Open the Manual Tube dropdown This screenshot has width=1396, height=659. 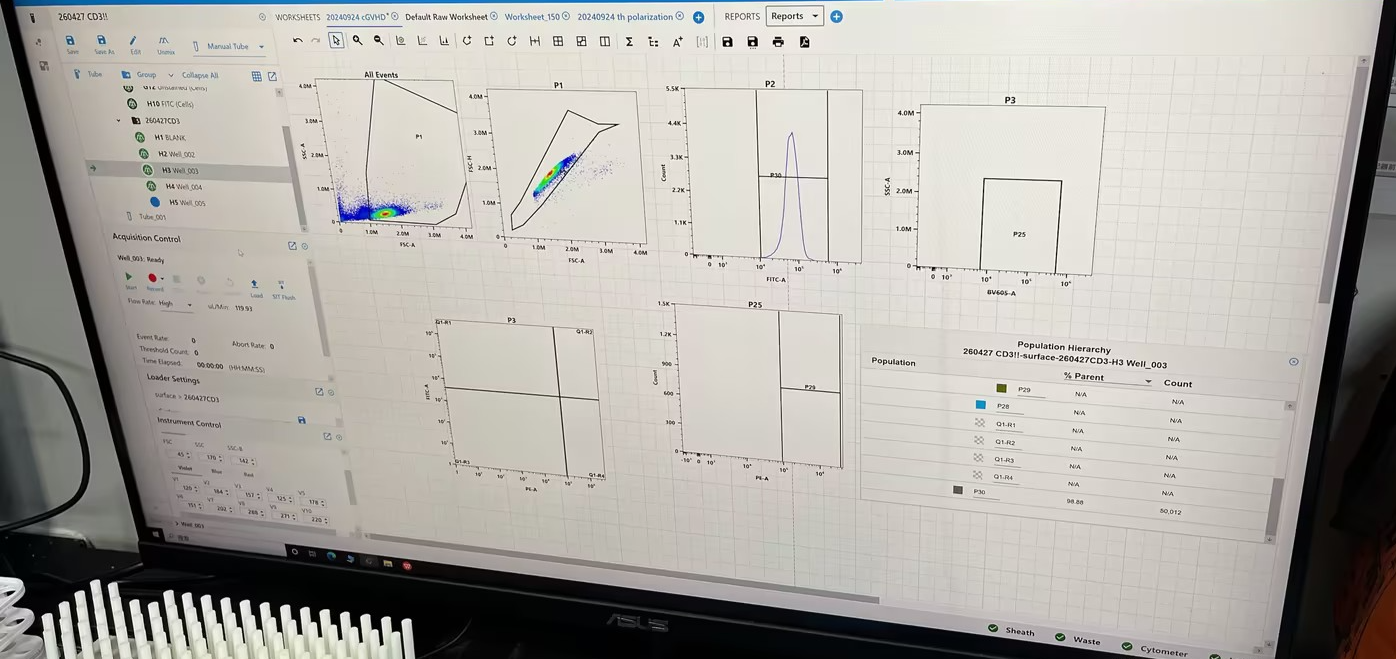click(229, 46)
